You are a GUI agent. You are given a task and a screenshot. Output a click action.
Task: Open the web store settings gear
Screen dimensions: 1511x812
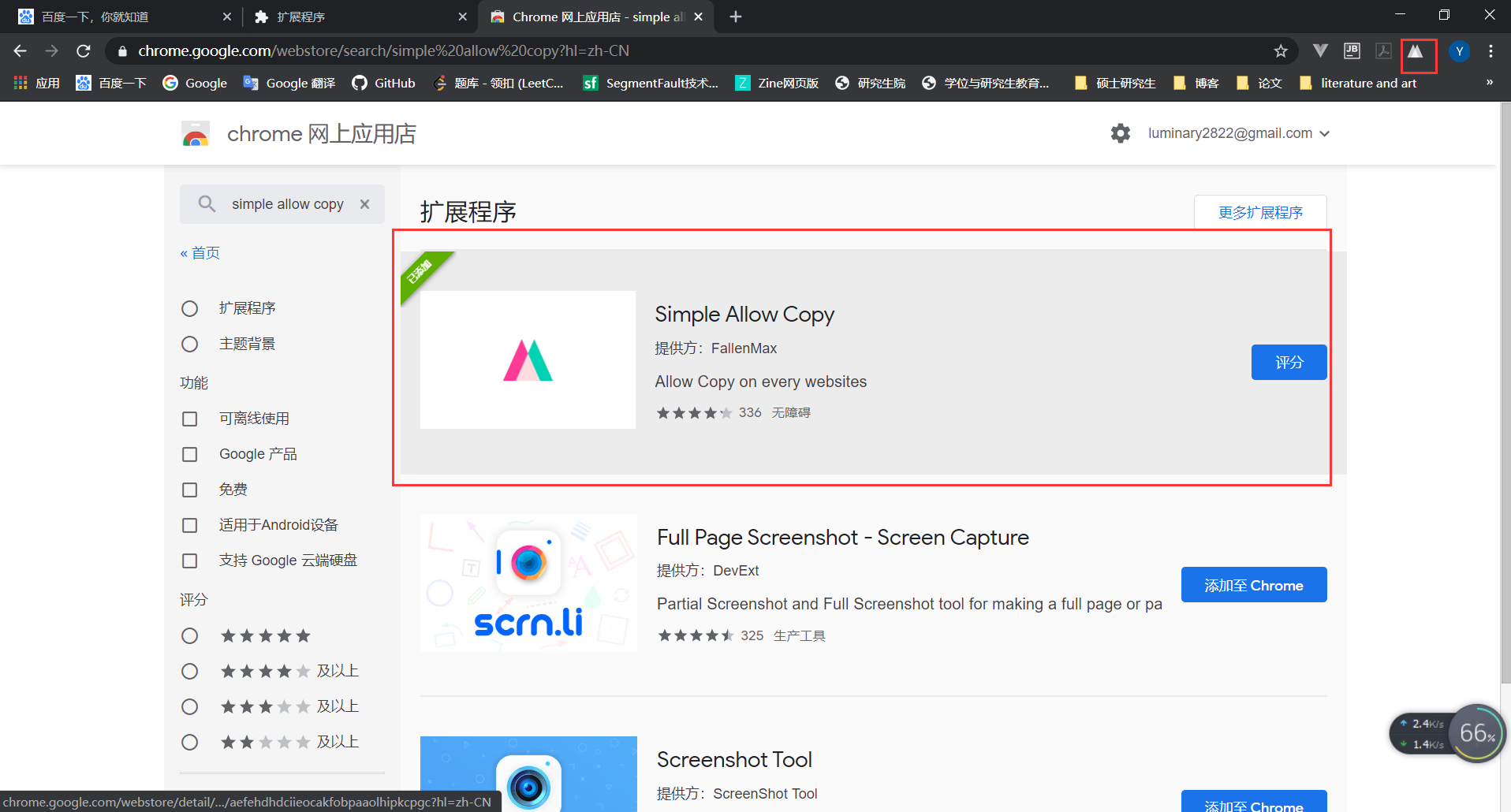(x=1121, y=133)
